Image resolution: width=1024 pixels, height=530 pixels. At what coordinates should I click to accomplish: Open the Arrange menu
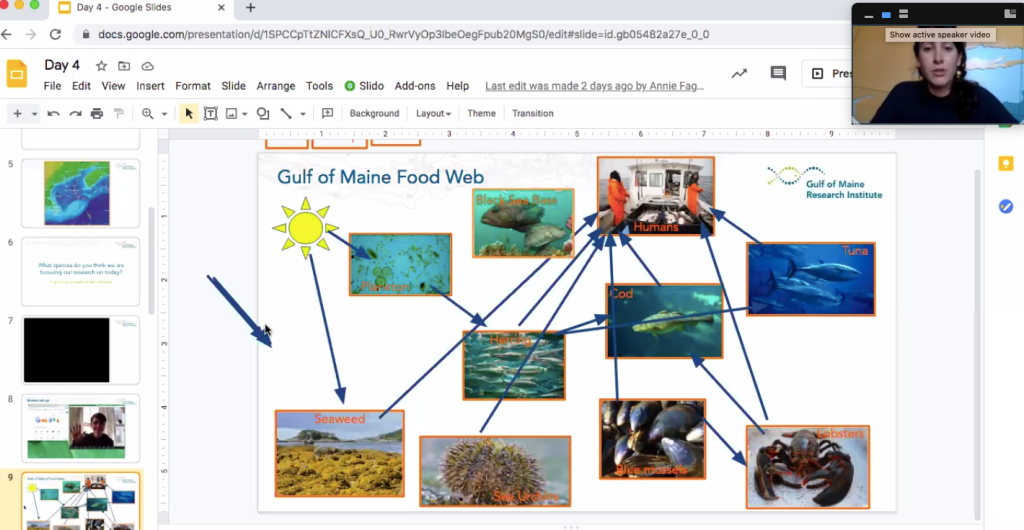coord(276,86)
